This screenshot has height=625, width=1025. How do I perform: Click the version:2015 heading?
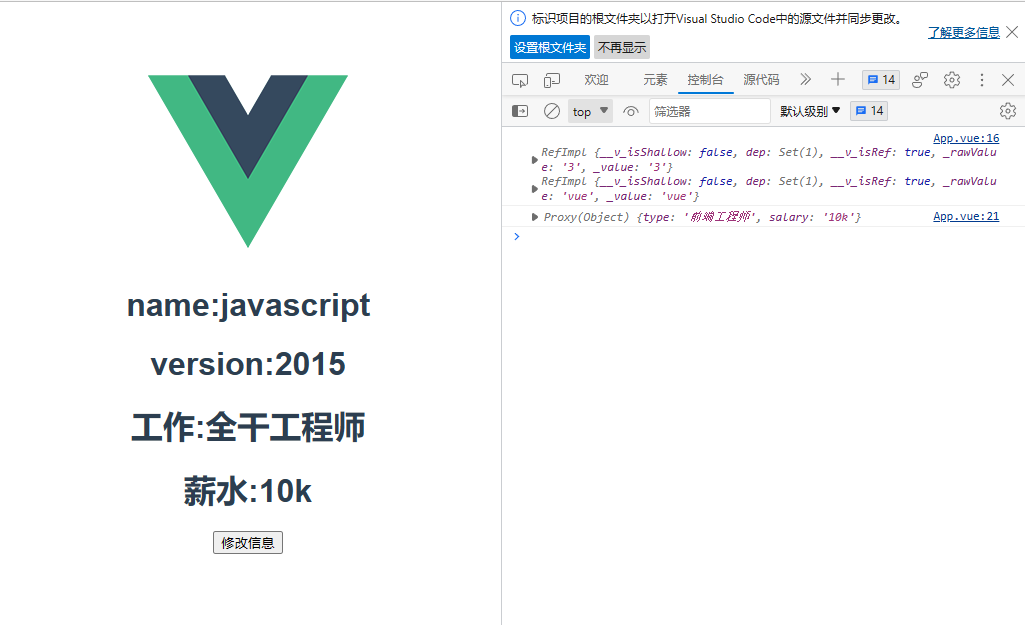[x=248, y=364]
